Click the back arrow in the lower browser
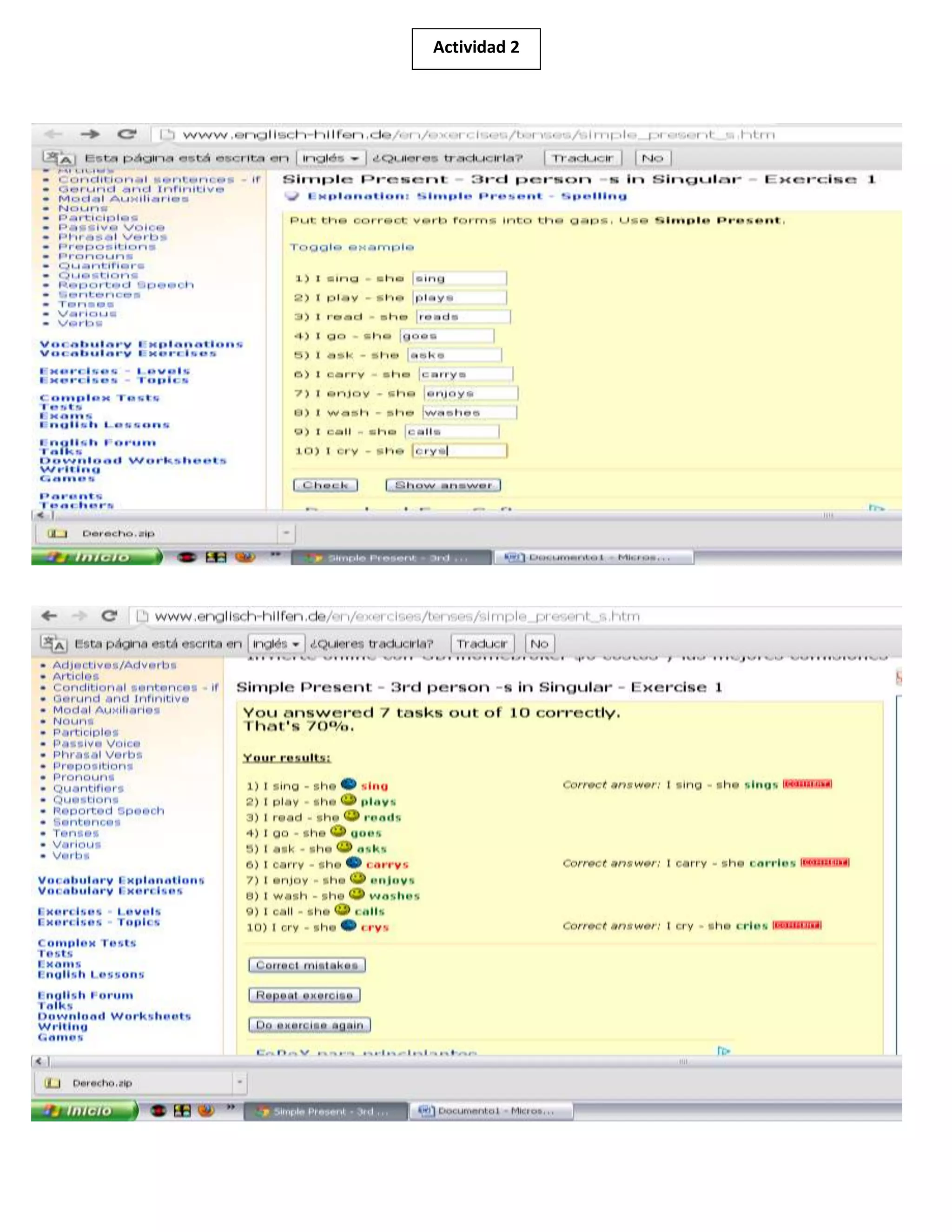 coord(49,616)
